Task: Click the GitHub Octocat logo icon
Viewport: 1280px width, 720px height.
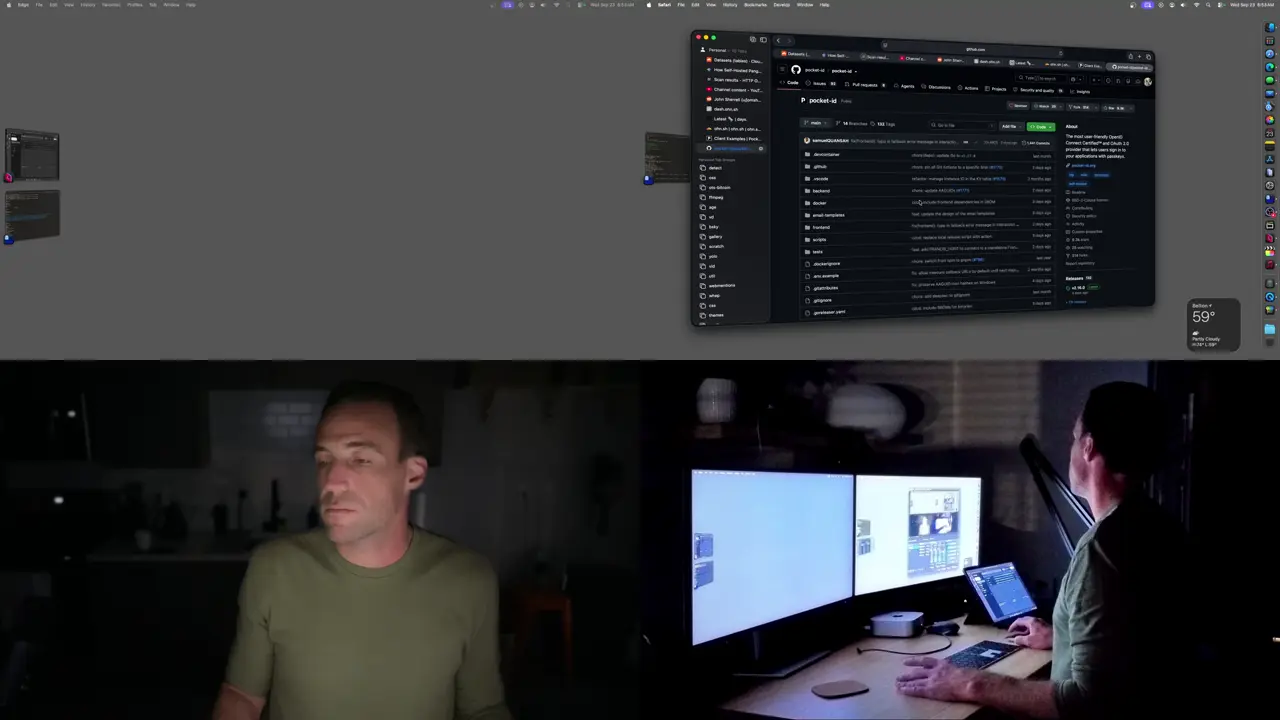Action: pyautogui.click(x=796, y=70)
